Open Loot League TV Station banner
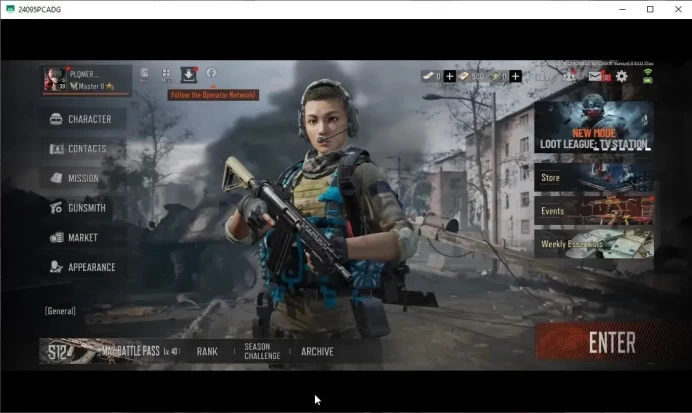The height and width of the screenshot is (413, 692). [x=594, y=127]
